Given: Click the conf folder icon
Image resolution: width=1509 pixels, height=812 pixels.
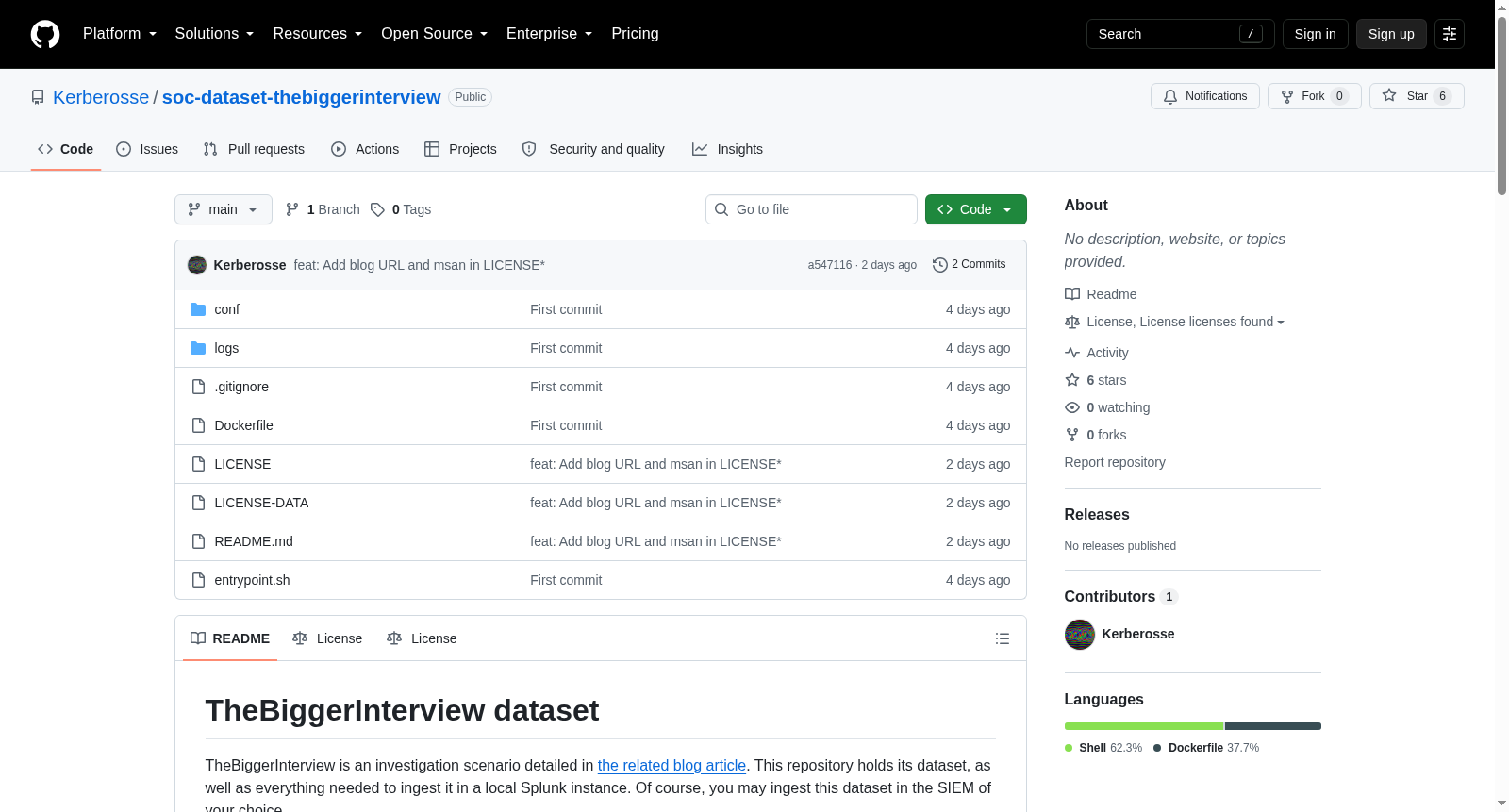Looking at the screenshot, I should (198, 309).
